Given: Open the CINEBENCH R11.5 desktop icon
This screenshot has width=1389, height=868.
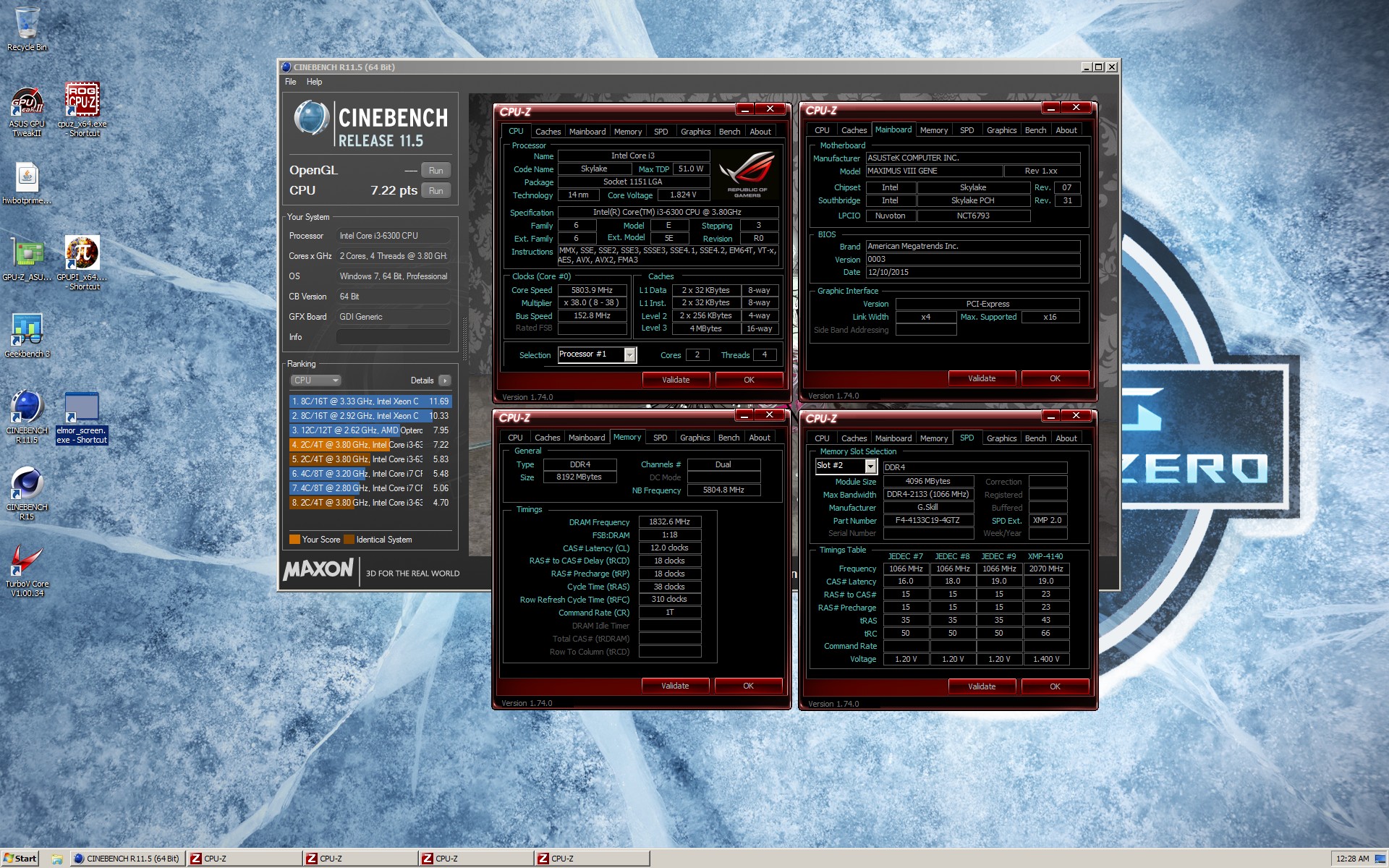Looking at the screenshot, I should pos(27,417).
